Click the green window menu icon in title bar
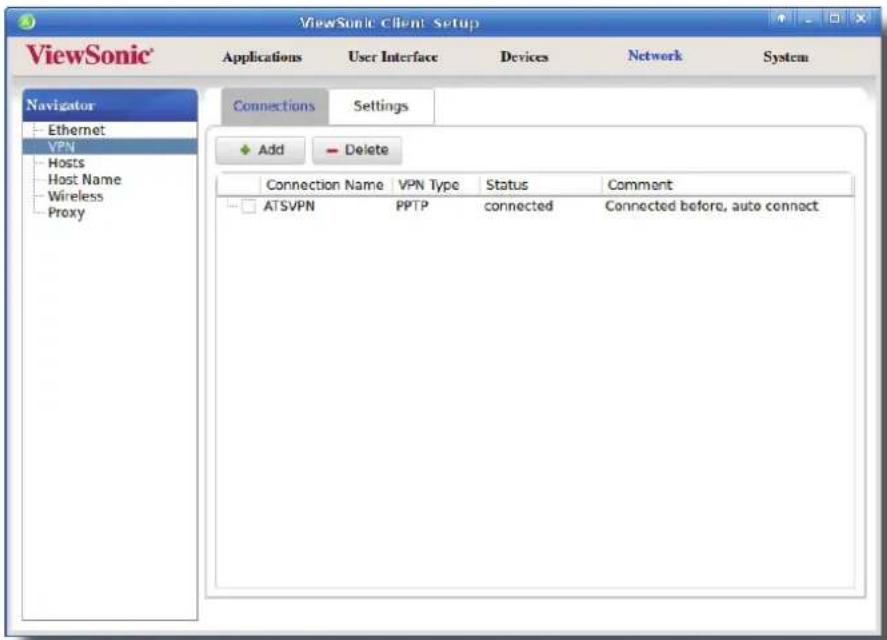This screenshot has height=640, width=887. (27, 22)
